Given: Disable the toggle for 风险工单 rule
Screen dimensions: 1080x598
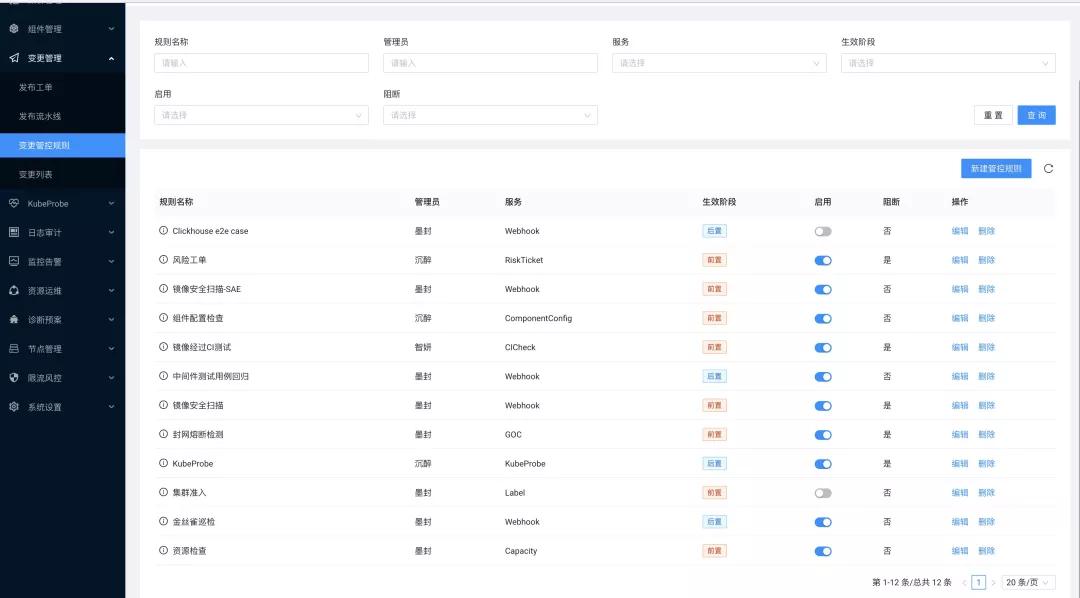Looking at the screenshot, I should 823,260.
